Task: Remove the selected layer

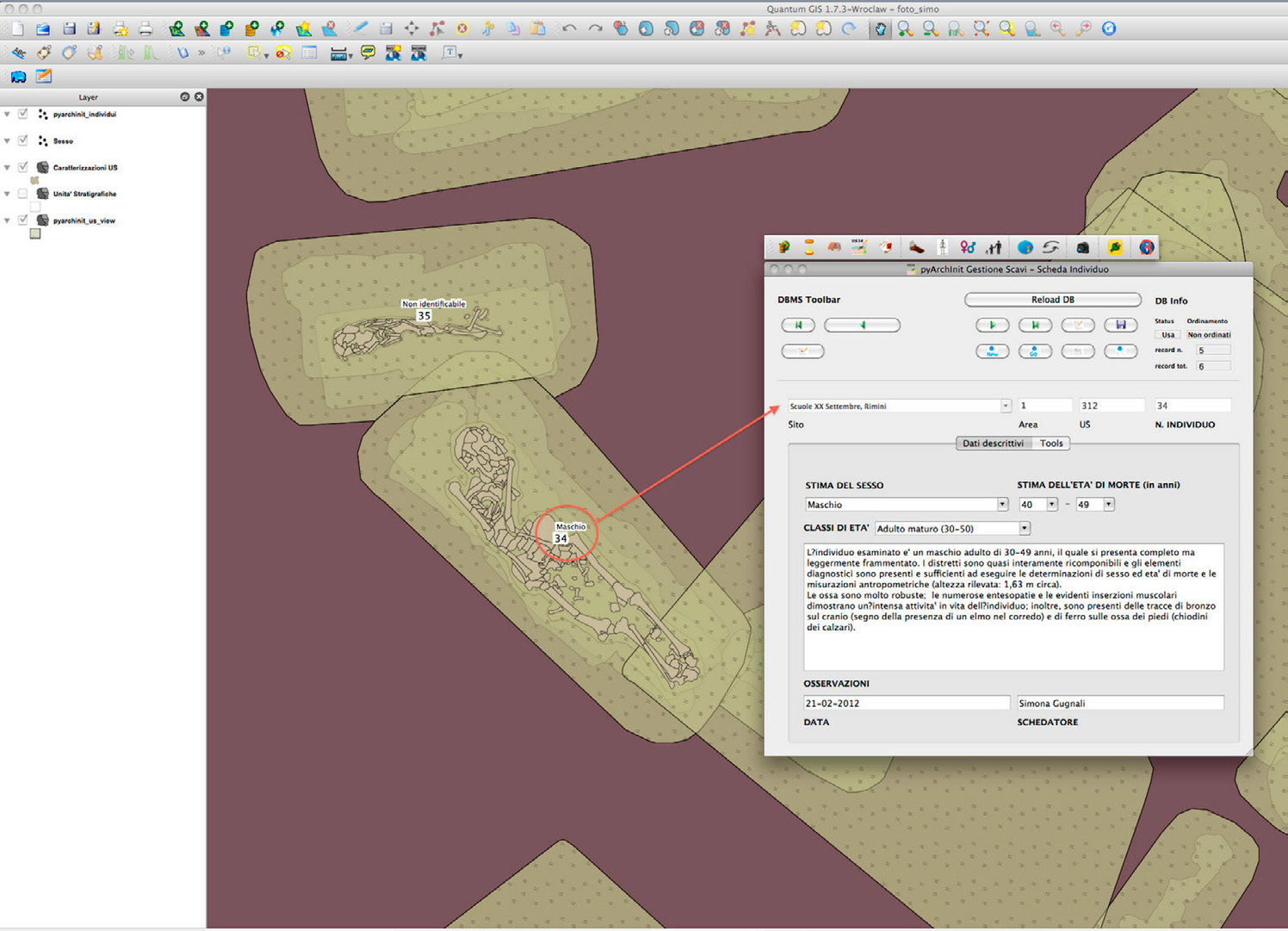Action: click(x=329, y=28)
